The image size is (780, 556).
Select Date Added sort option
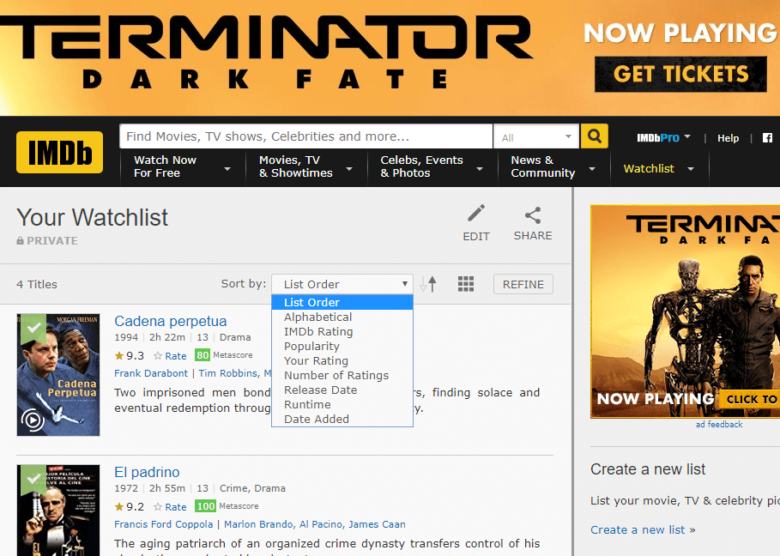[316, 419]
